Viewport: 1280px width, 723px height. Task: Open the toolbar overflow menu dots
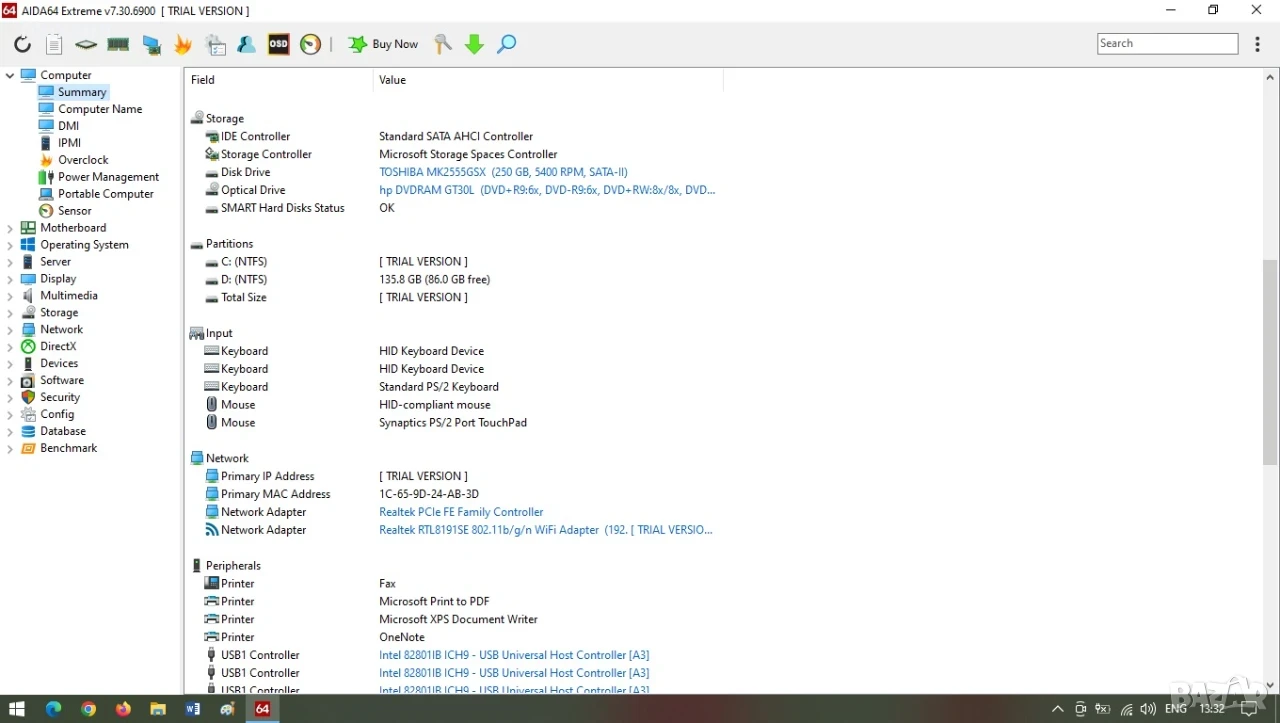pos(1256,44)
